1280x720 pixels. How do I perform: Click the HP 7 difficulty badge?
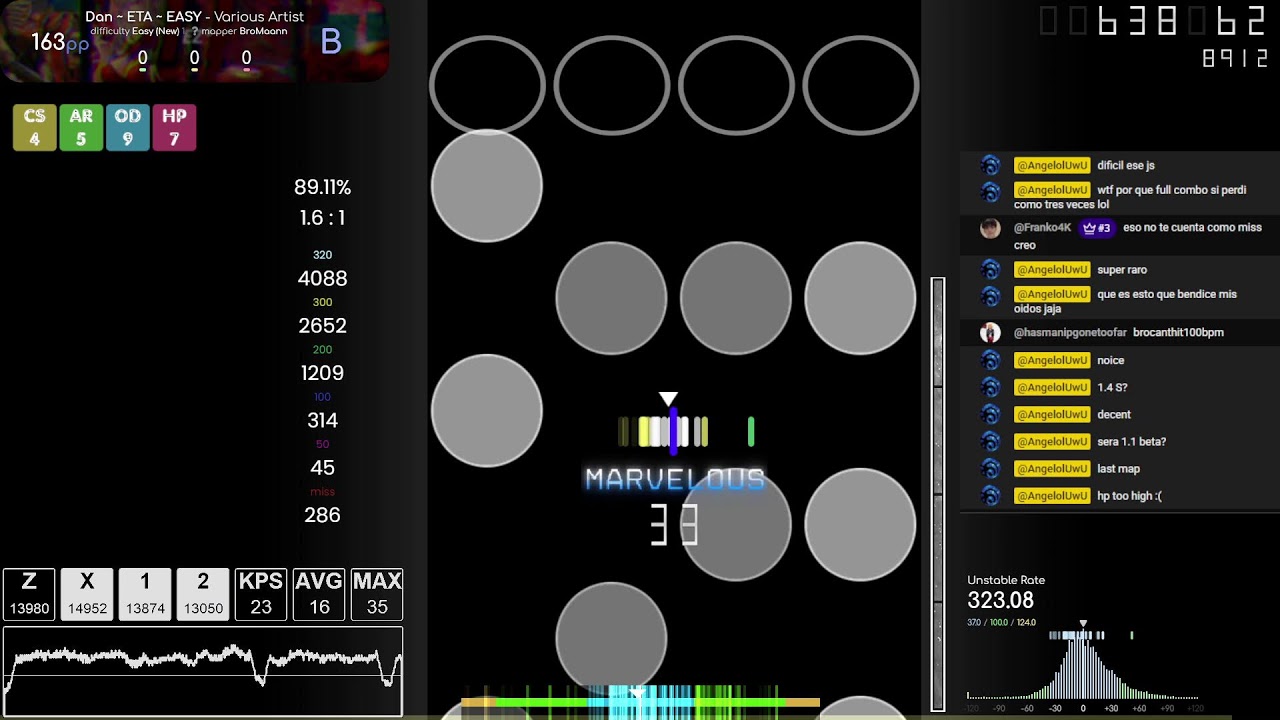coord(174,128)
